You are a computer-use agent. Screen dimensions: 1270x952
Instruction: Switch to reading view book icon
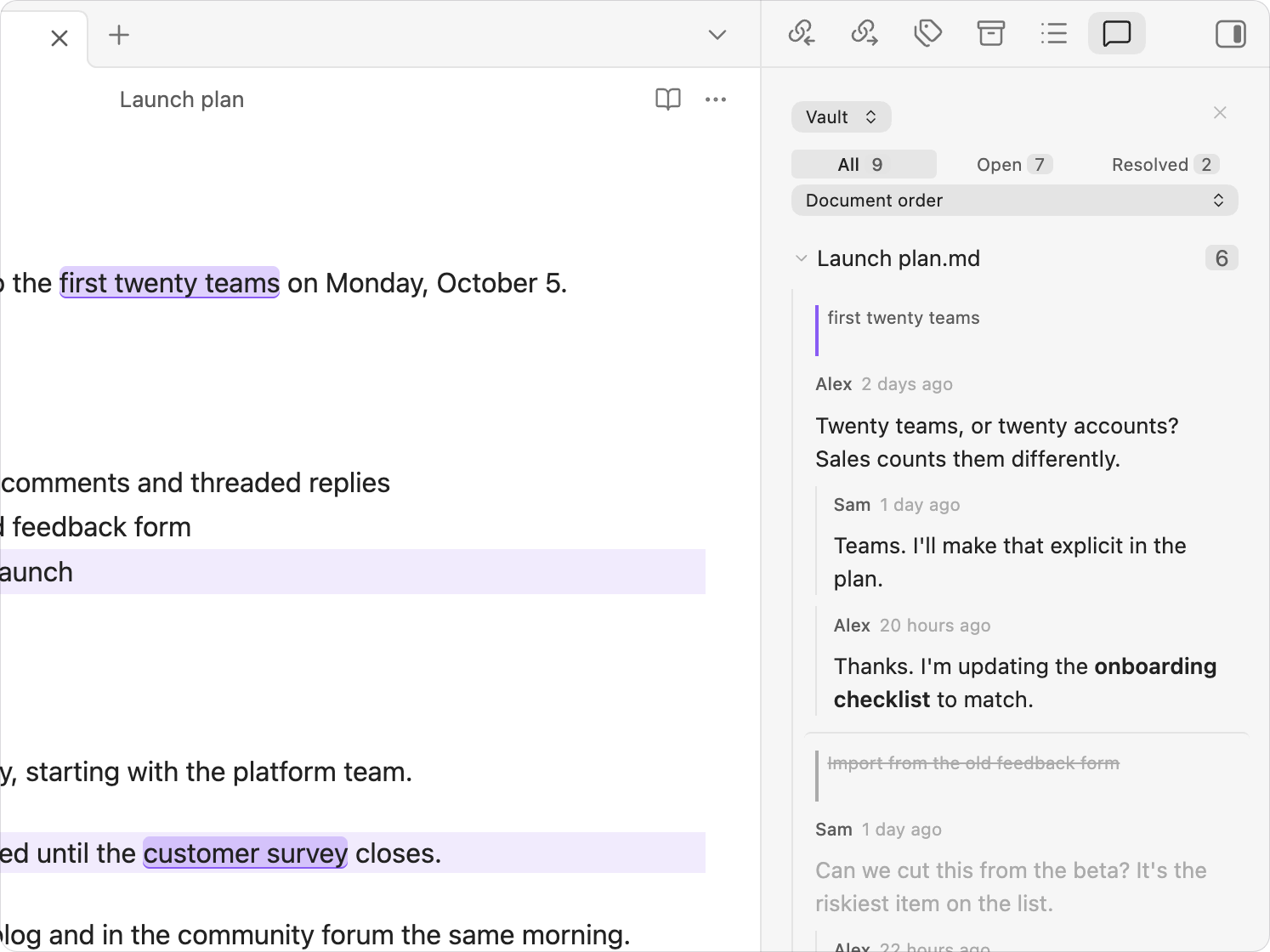click(x=668, y=99)
